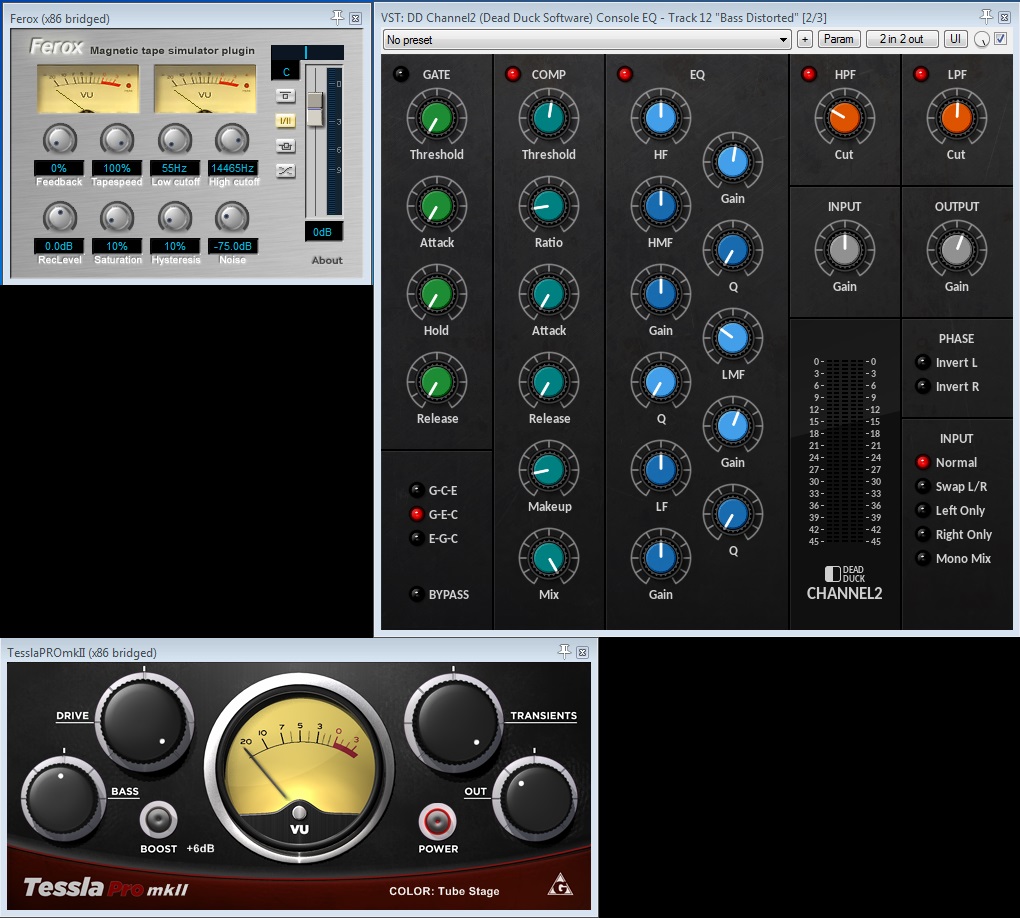Click the top limiter icon button in Ferox
Viewport: 1020px width, 918px height.
pyautogui.click(x=286, y=96)
